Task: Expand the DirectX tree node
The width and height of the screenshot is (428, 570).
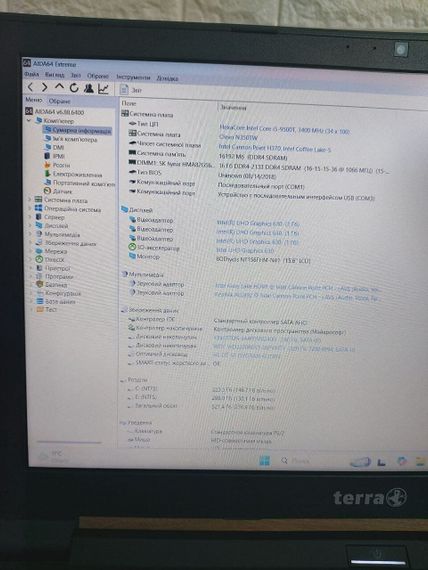Action: (31, 259)
